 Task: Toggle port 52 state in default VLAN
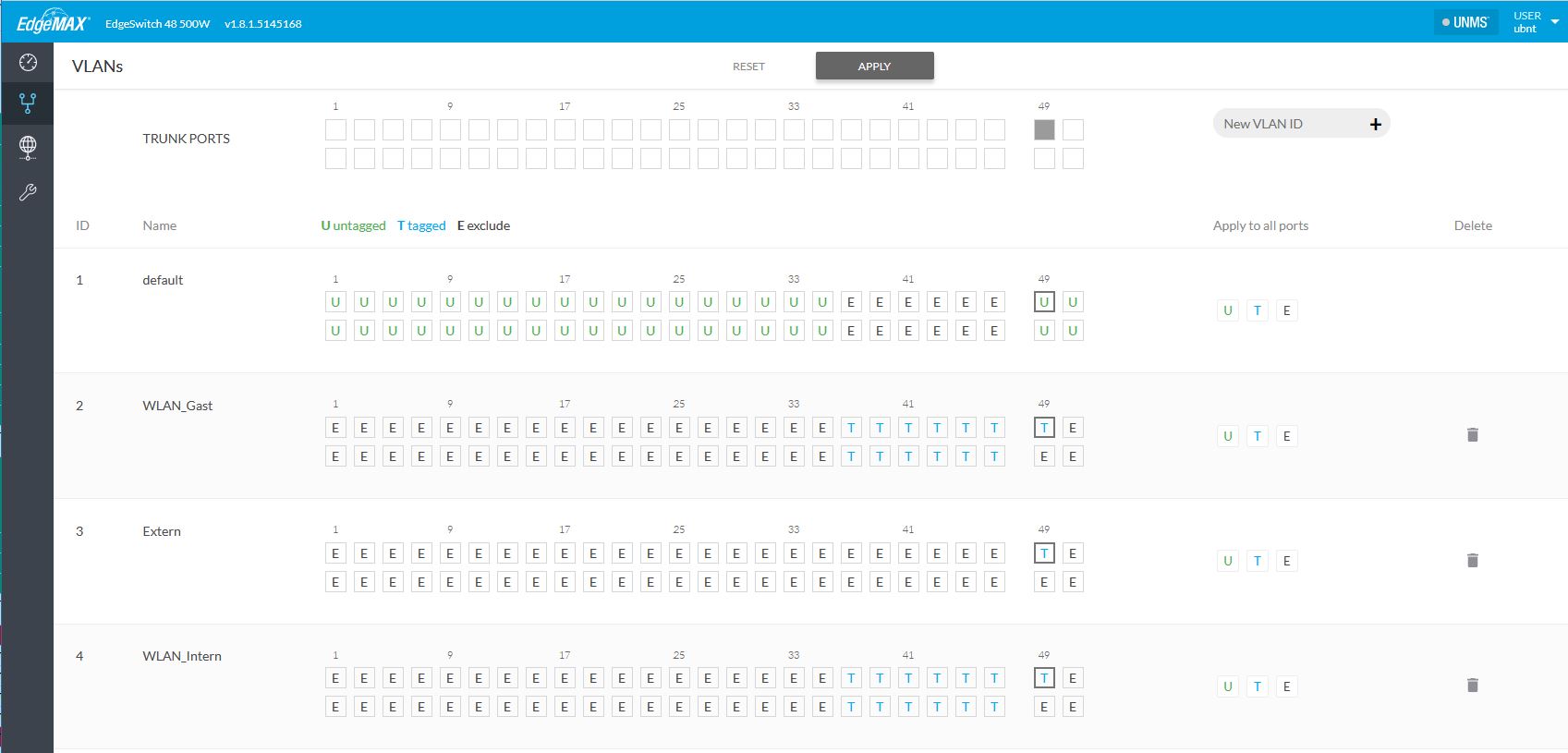1073,331
